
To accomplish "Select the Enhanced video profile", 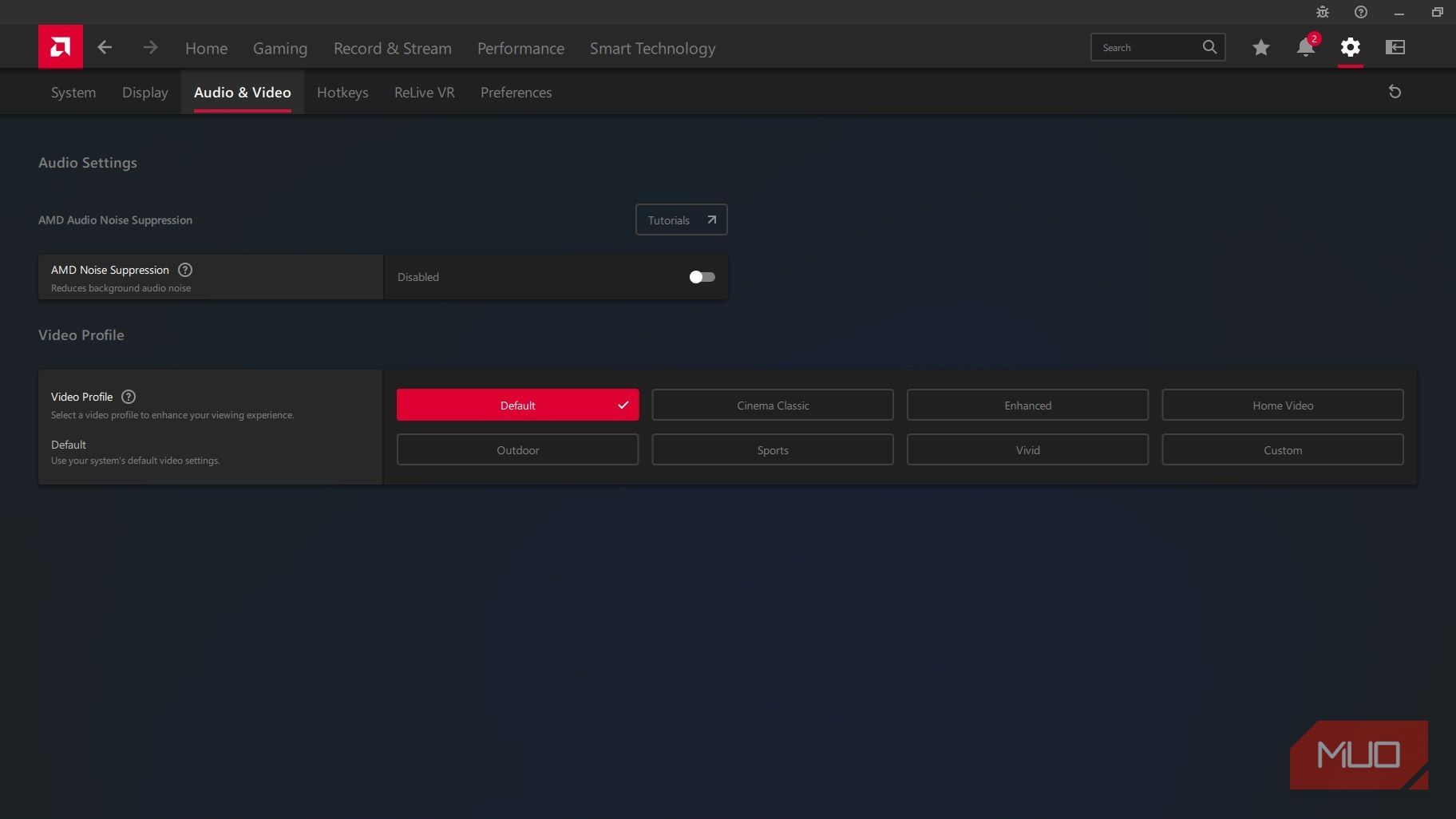I will 1027,405.
